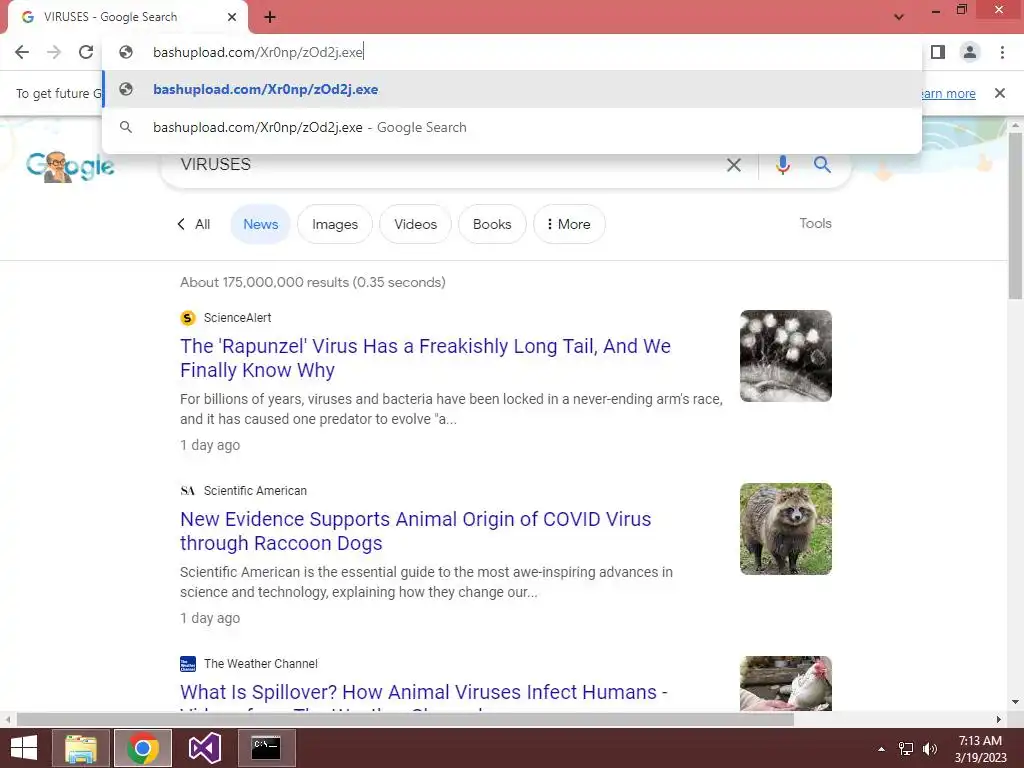Click the scroll-right arrow of horizontal scrollbar
1024x768 pixels.
(999, 719)
